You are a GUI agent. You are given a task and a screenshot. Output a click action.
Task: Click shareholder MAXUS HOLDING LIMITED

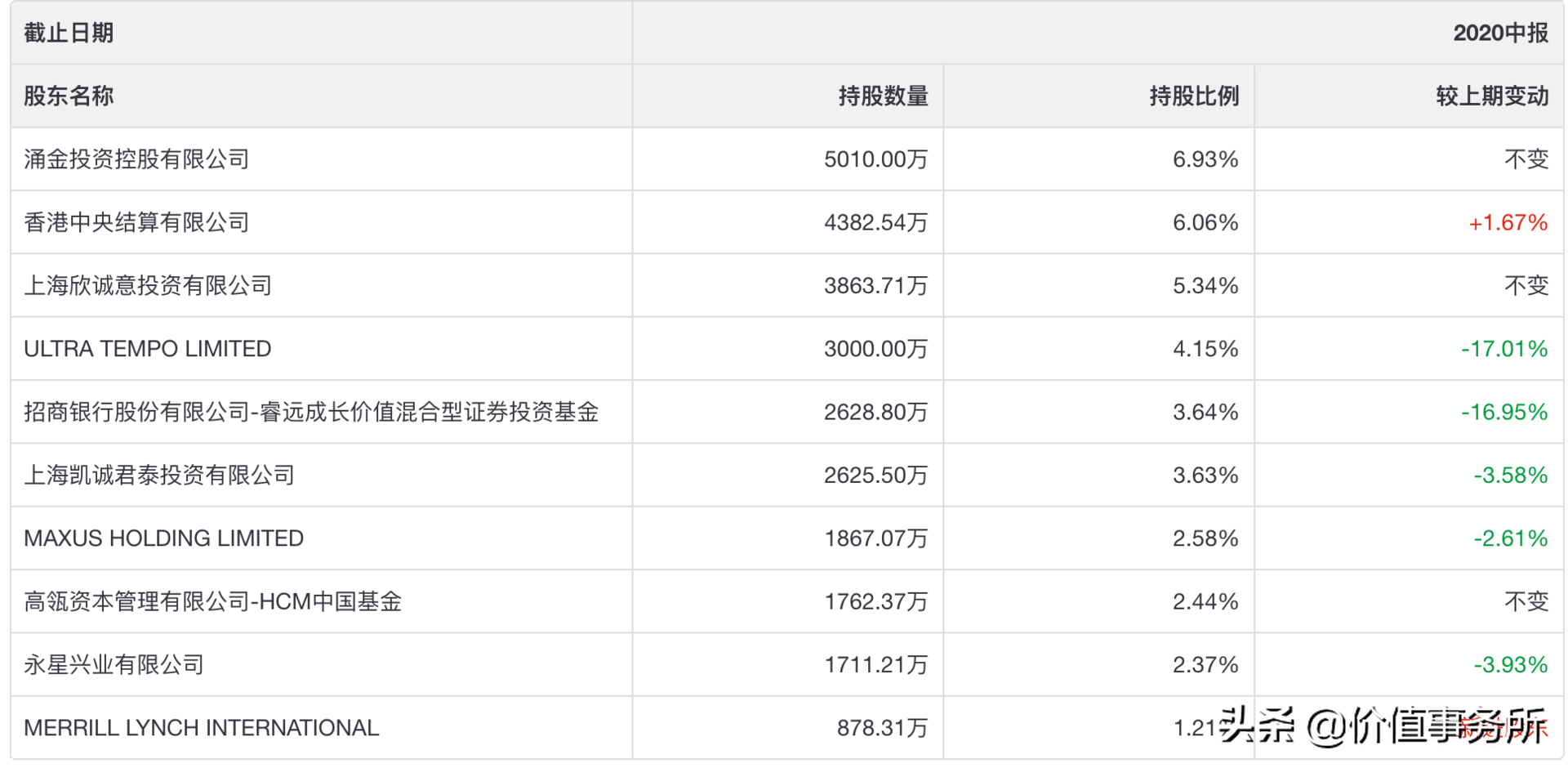(x=164, y=538)
